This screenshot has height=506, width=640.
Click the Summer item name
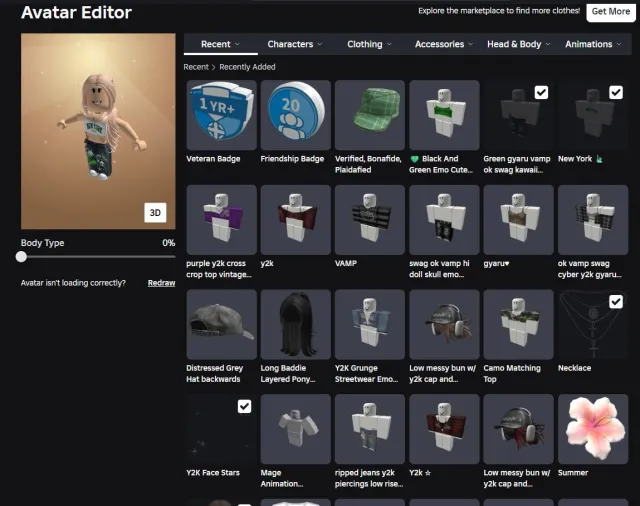point(573,473)
